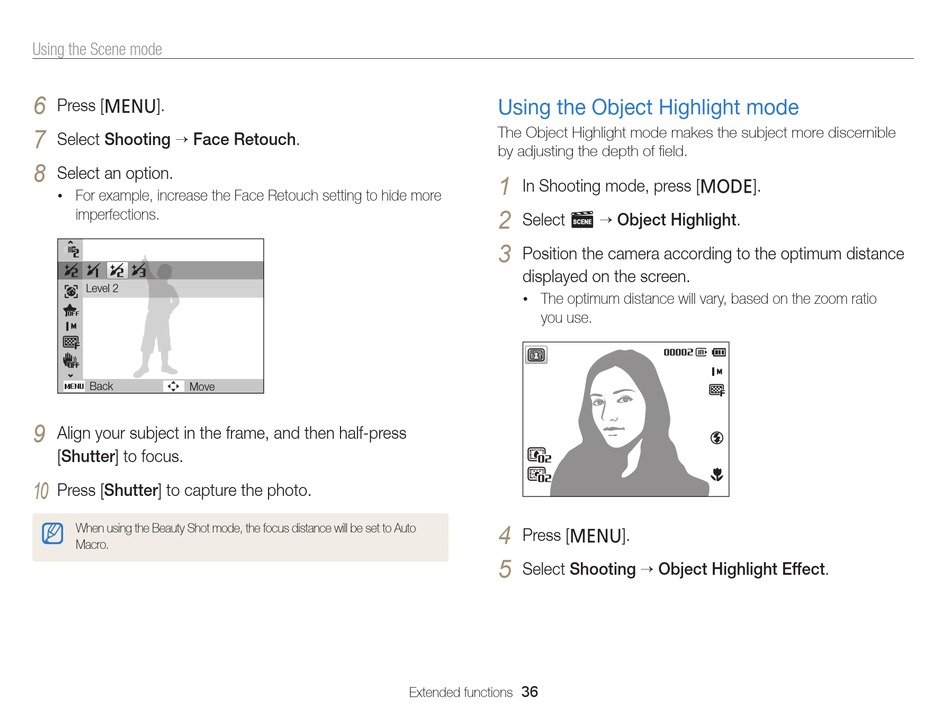Click macro tulip icon on preview
Viewport: 950px width, 703px height.
717,475
